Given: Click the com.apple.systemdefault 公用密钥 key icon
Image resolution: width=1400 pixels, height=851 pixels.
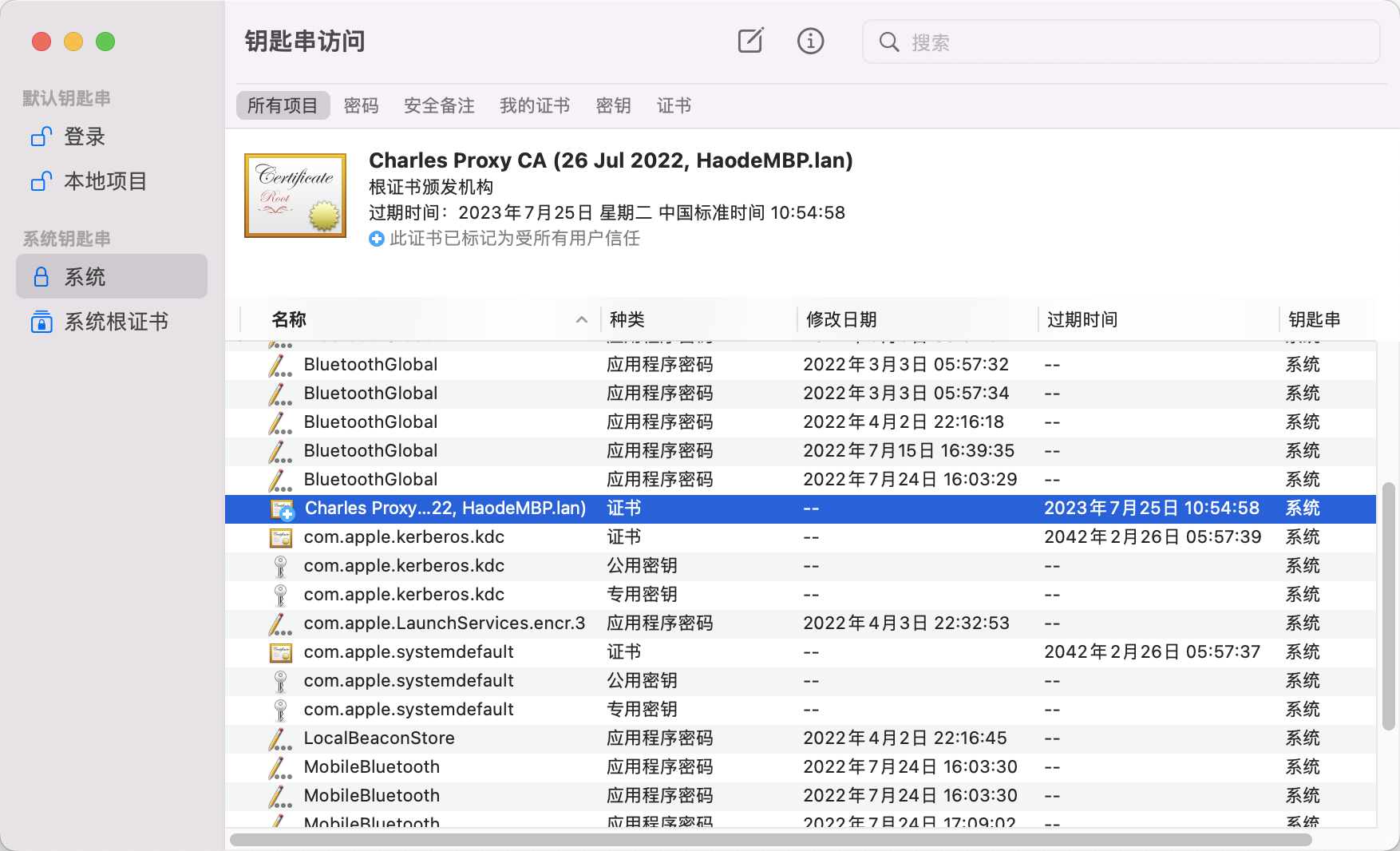Looking at the screenshot, I should click(x=280, y=681).
